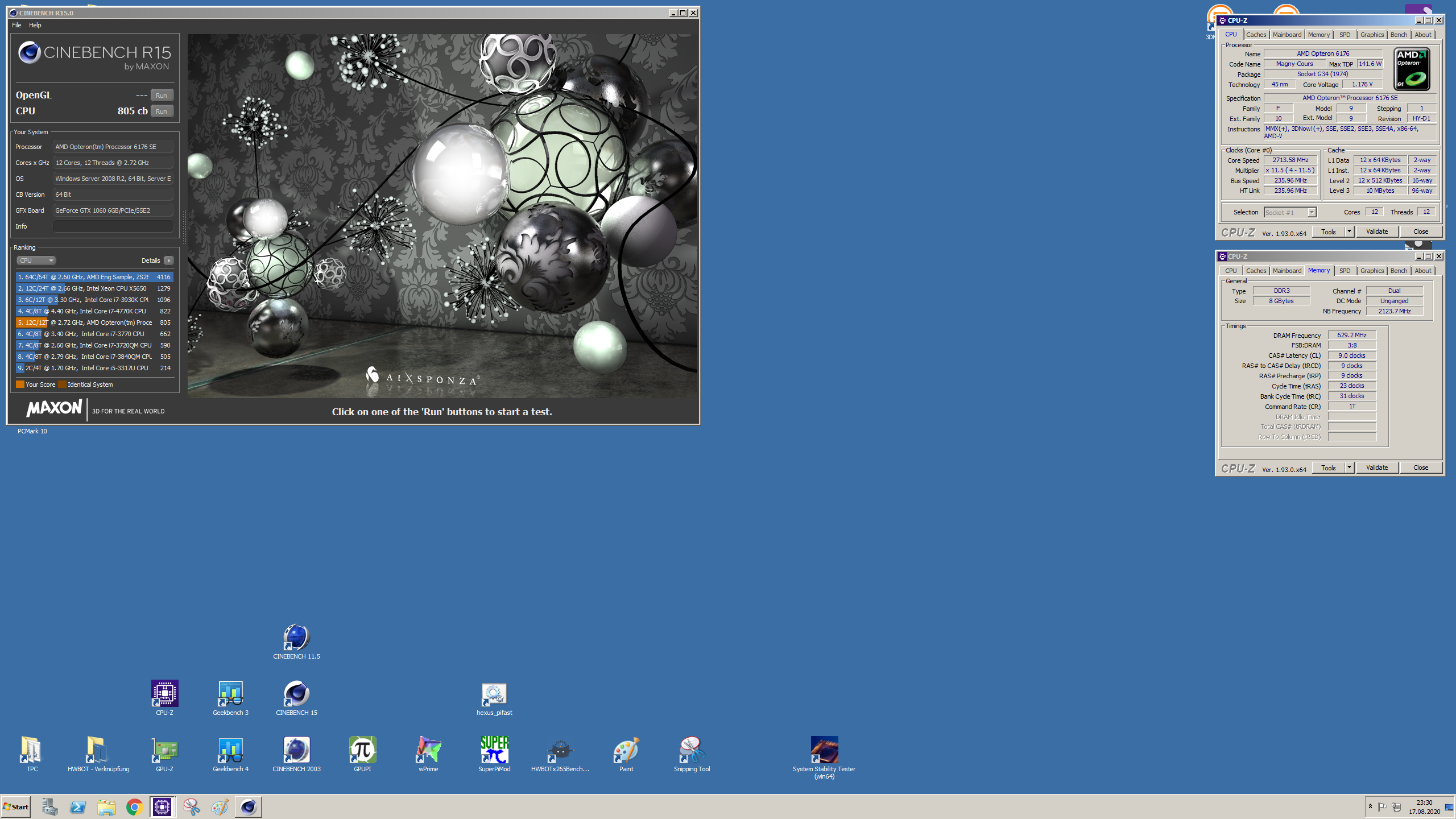
Task: Open the HWBOTx265Bench desktop shortcut
Action: [560, 754]
